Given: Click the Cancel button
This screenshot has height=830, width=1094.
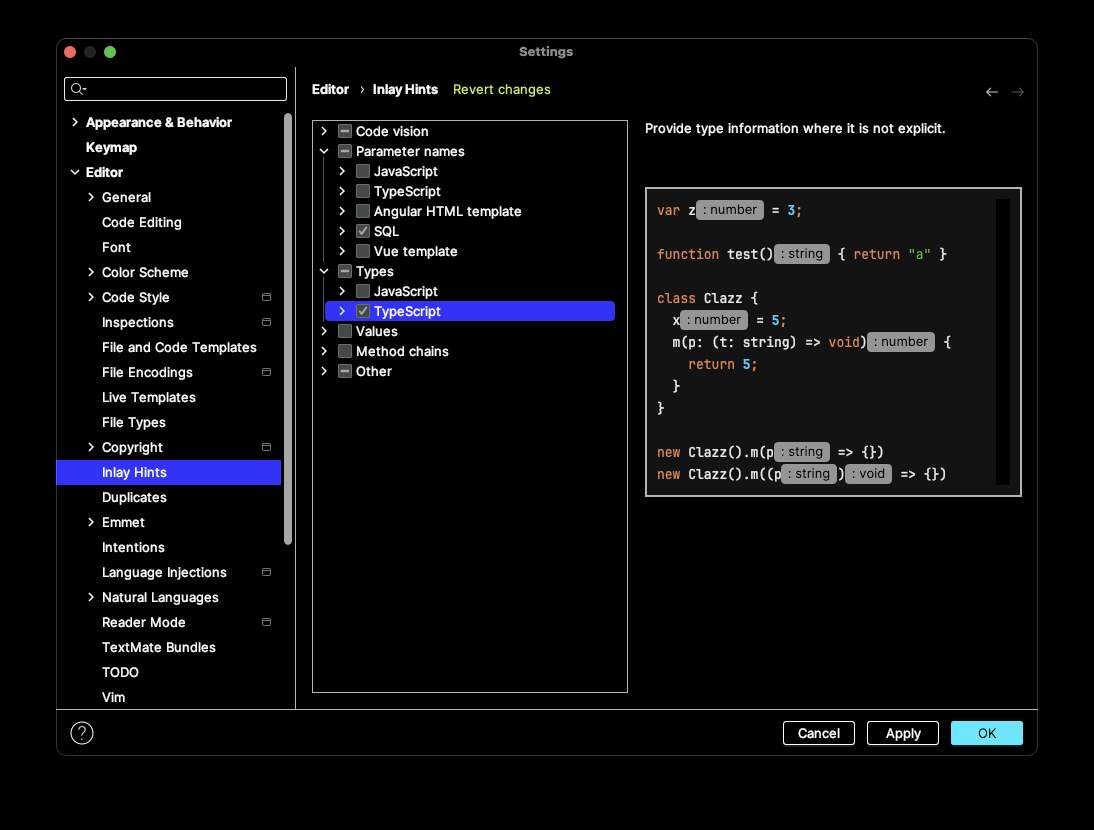Looking at the screenshot, I should coord(818,733).
